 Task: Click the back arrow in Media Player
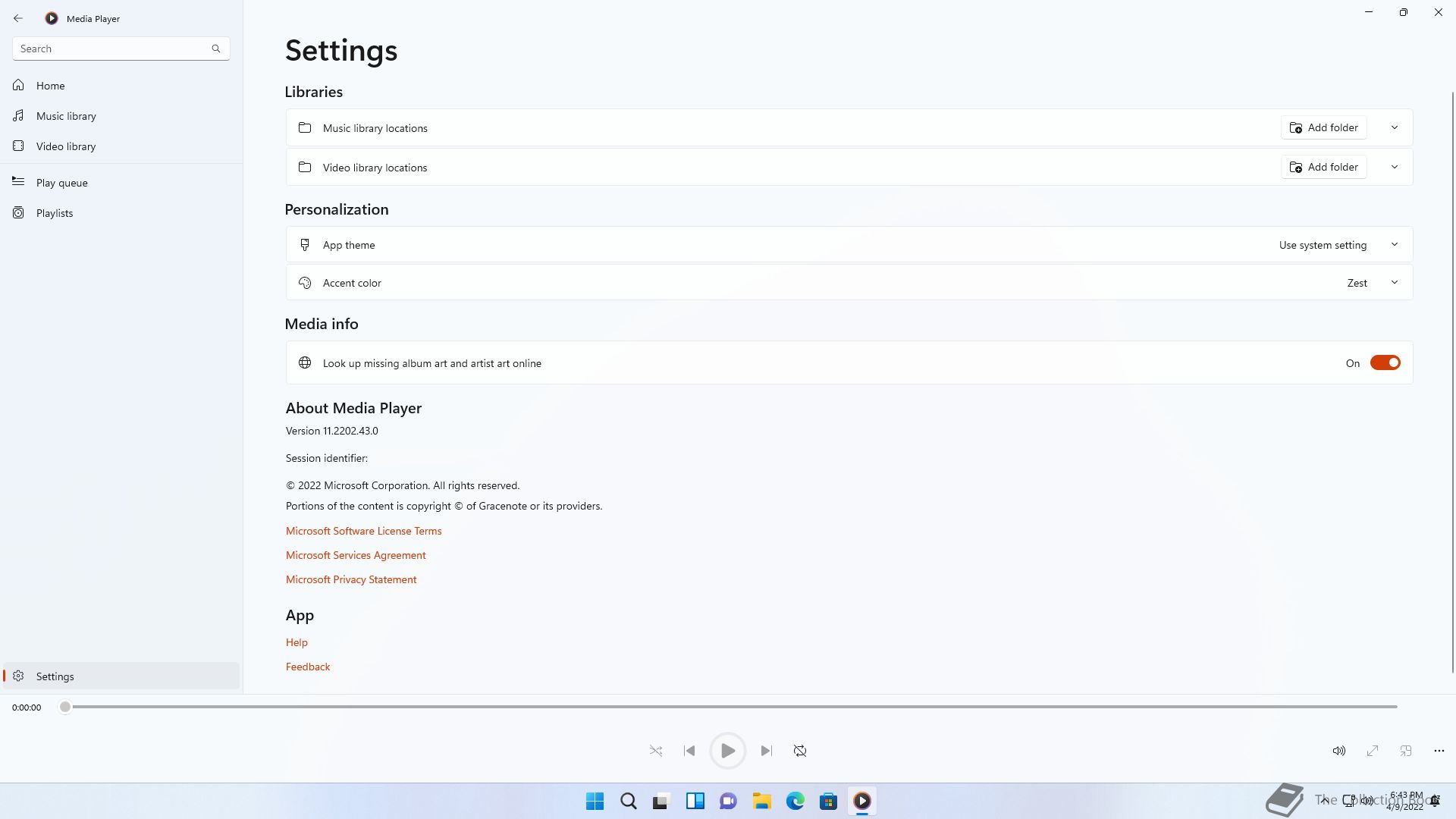click(18, 18)
